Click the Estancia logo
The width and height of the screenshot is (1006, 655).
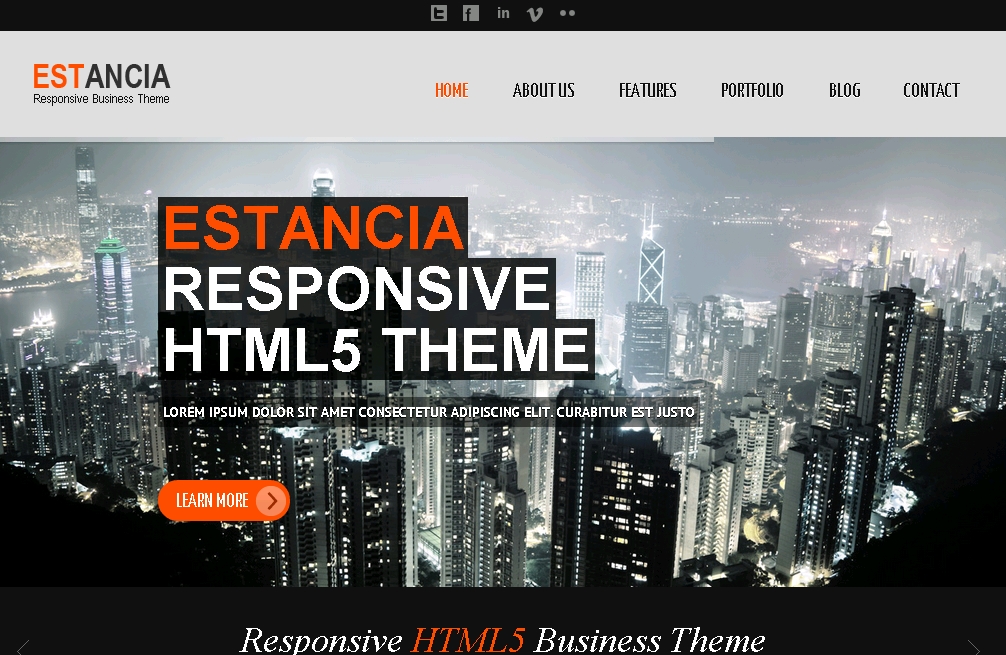(x=101, y=77)
